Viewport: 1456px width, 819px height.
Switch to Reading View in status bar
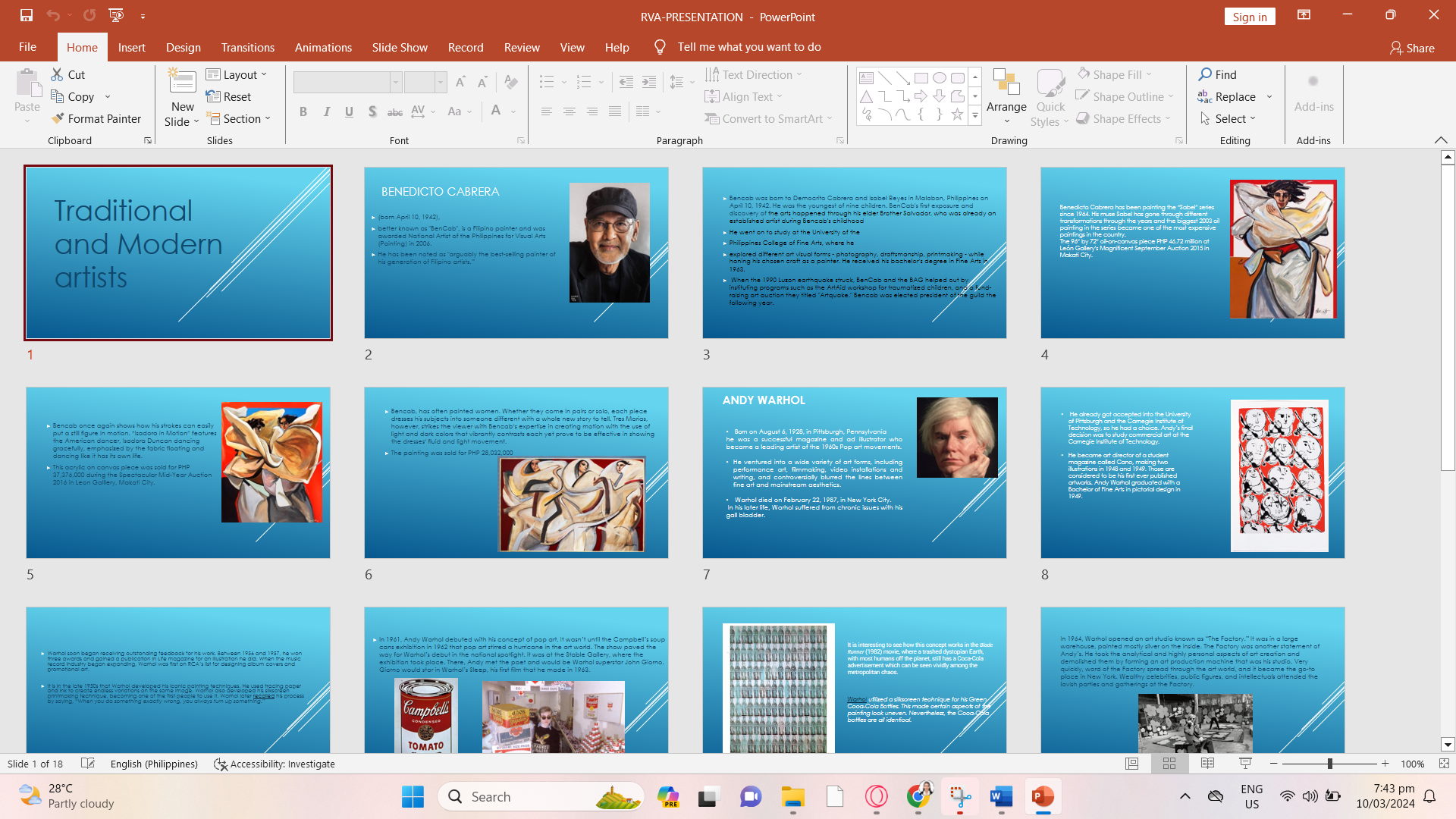1207,764
